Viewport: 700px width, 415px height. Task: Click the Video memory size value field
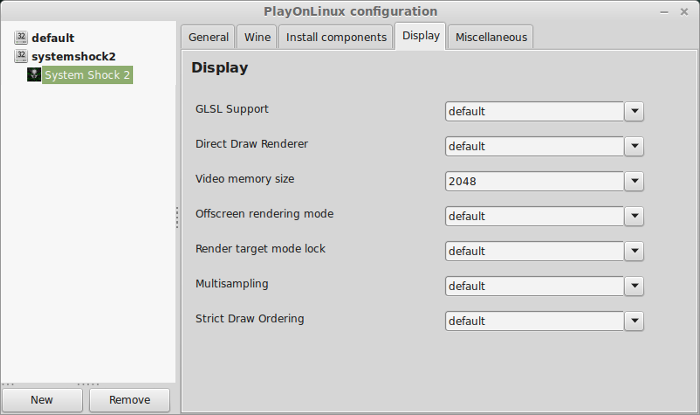pyautogui.click(x=534, y=181)
